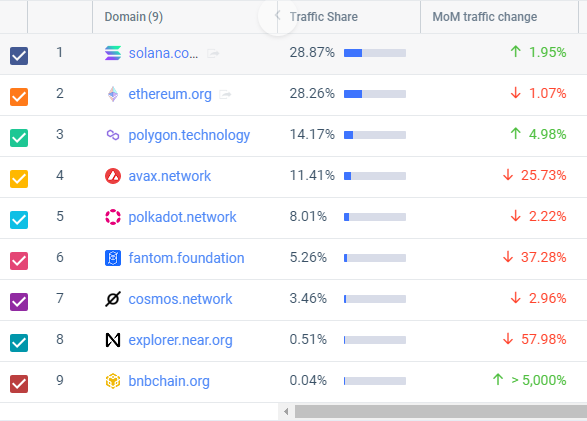The height and width of the screenshot is (421, 587).
Task: Click the 2.96% MoM change value
Action: pos(547,299)
